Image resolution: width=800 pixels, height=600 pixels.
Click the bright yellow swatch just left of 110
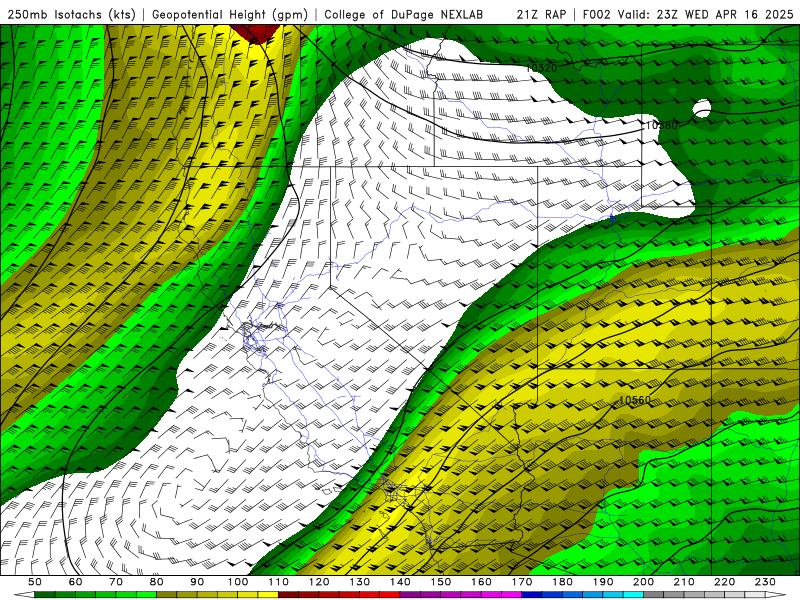[268, 595]
